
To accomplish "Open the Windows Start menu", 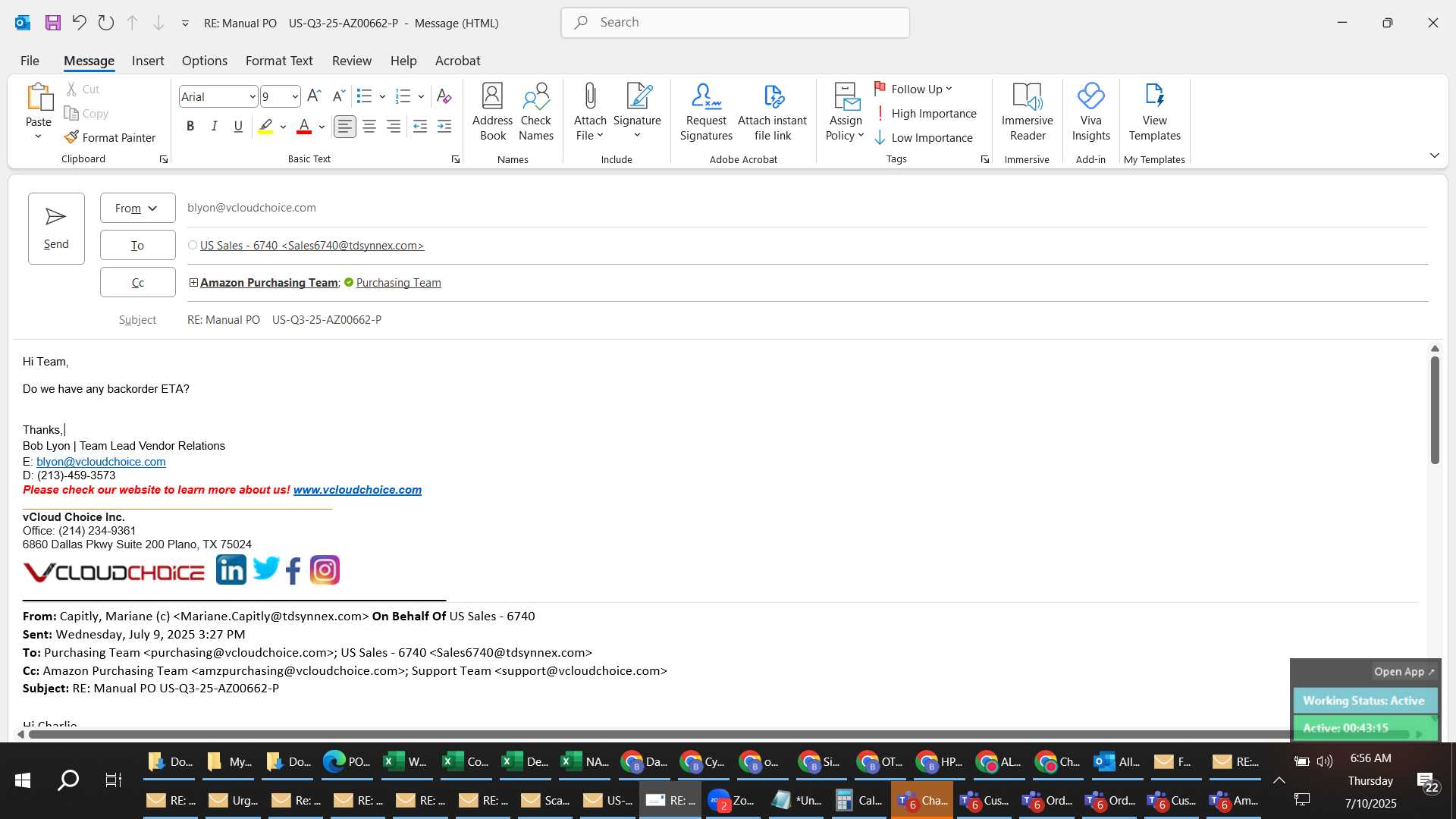I will pyautogui.click(x=23, y=780).
